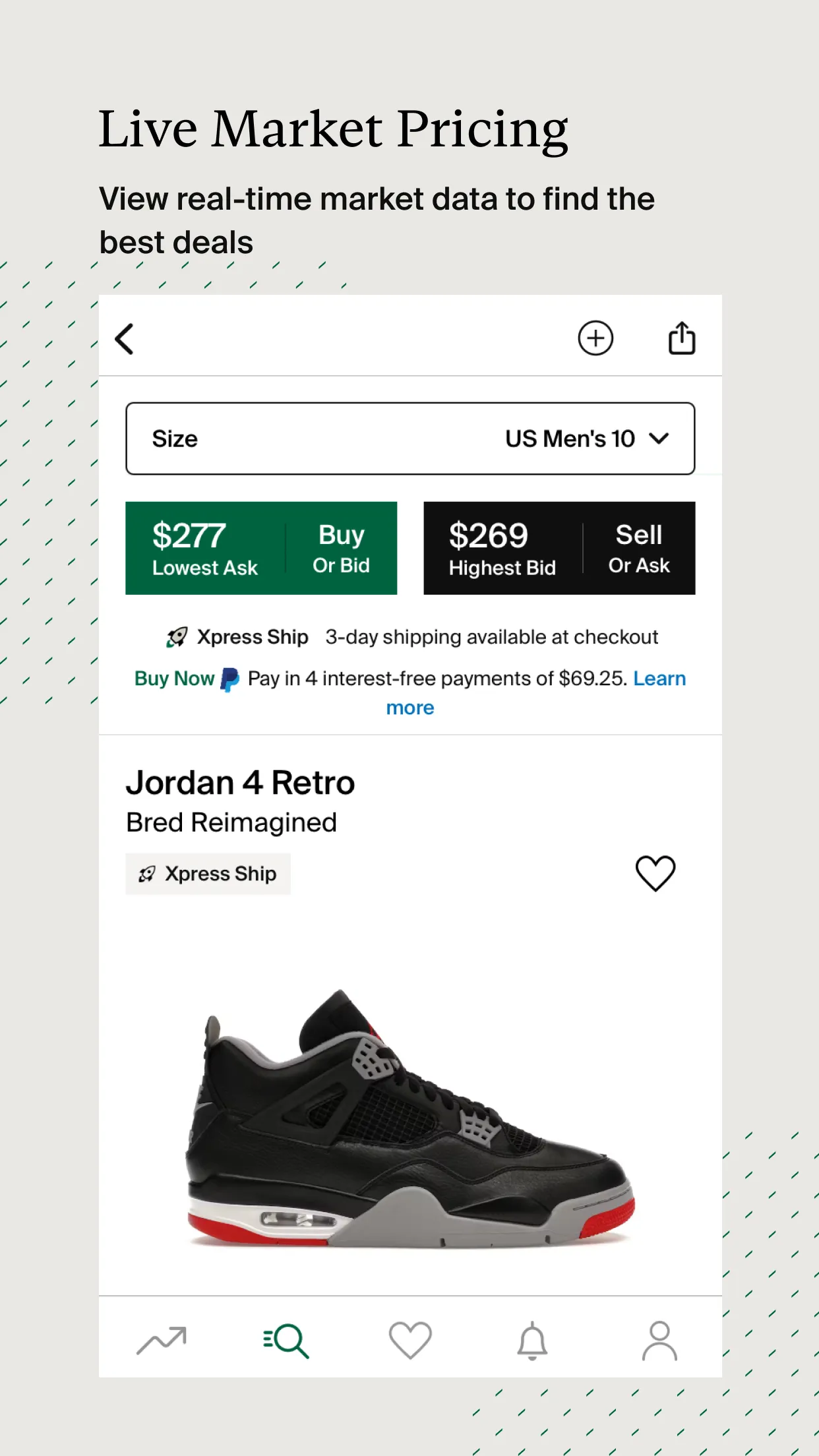Open the notifications bell tab

coord(532,1341)
